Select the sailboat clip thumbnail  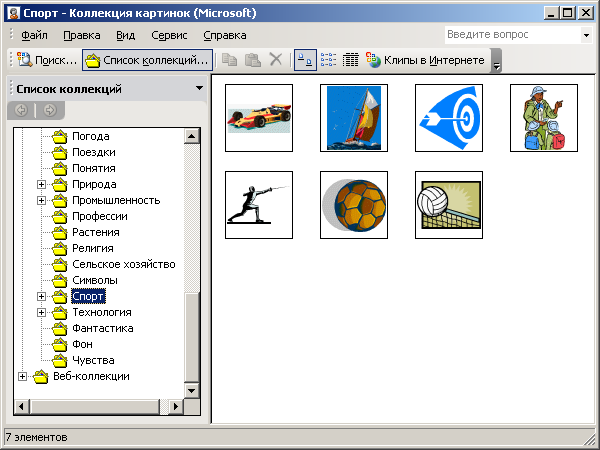point(354,118)
